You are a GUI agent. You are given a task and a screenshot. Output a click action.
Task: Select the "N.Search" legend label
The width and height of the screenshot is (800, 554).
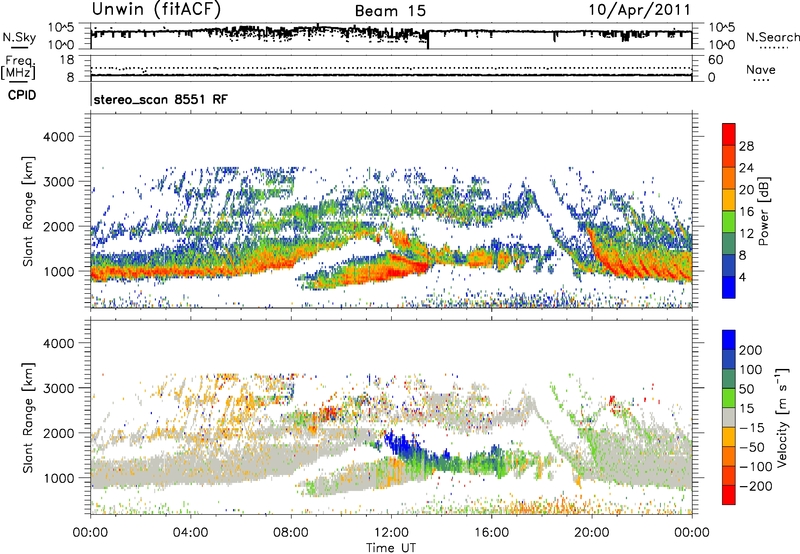point(772,37)
